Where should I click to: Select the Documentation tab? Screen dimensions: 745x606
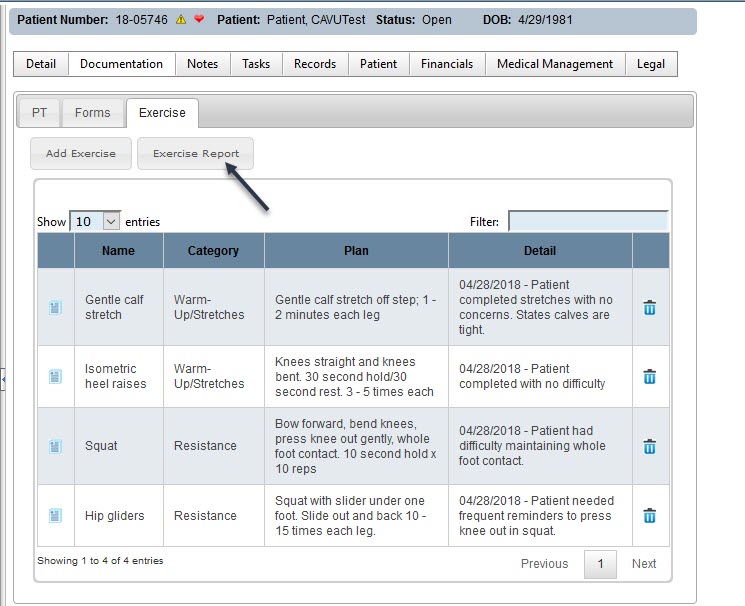coord(122,64)
